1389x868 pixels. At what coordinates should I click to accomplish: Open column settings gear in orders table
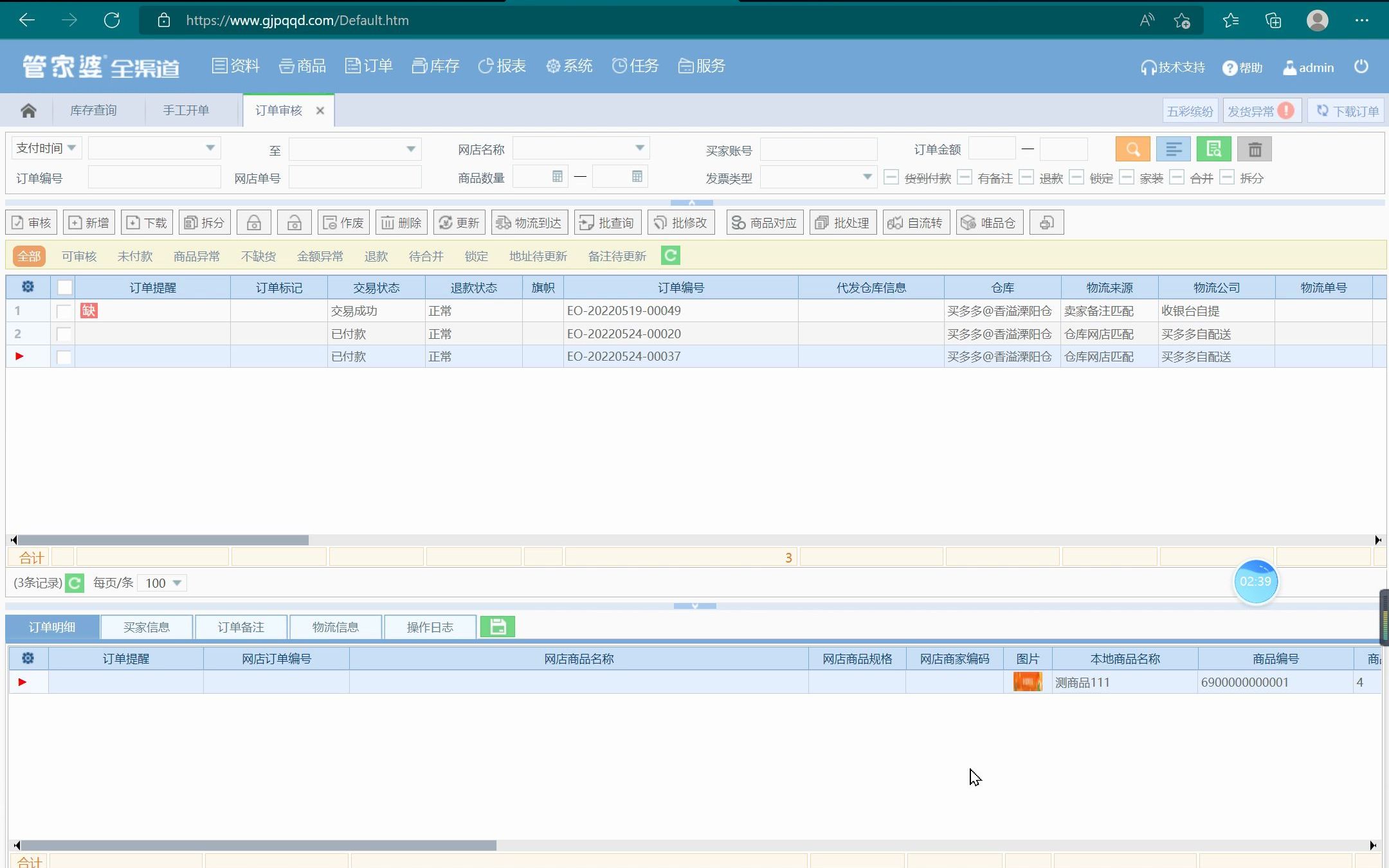[28, 287]
